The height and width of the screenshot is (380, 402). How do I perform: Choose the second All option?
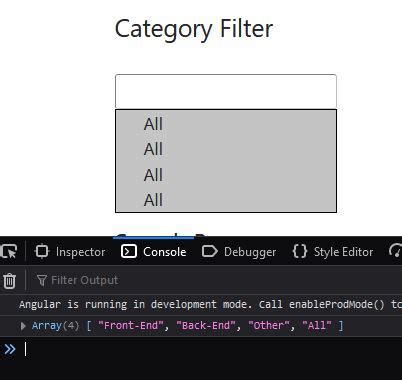tap(226, 149)
